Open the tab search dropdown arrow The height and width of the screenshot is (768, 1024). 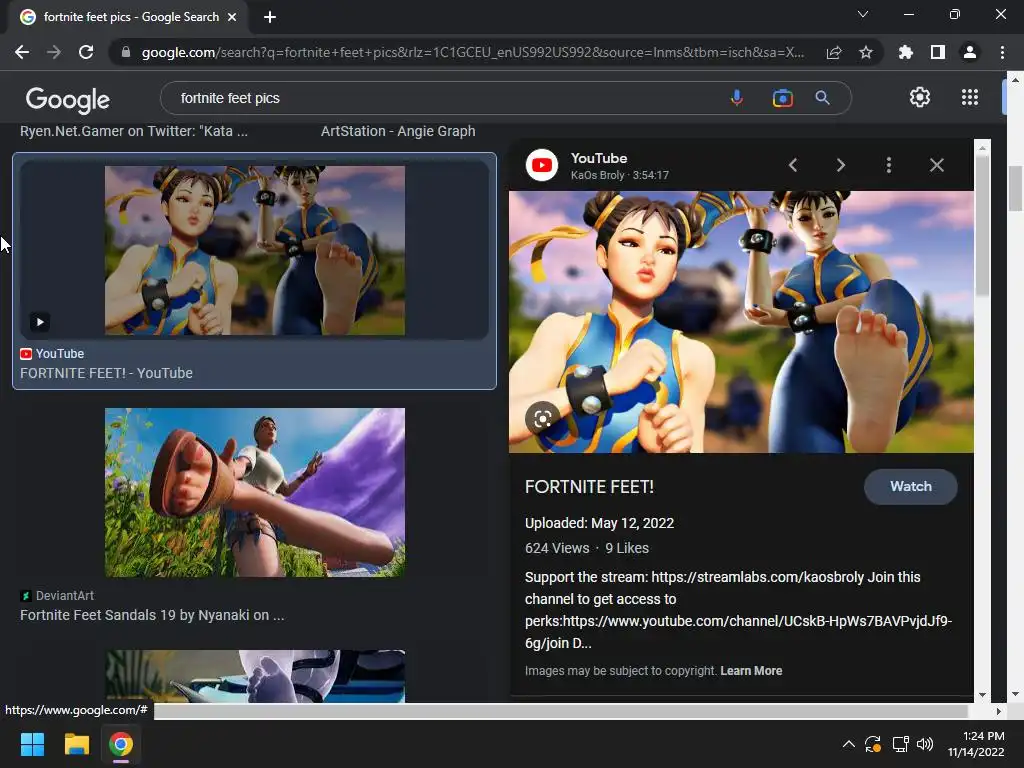[863, 14]
